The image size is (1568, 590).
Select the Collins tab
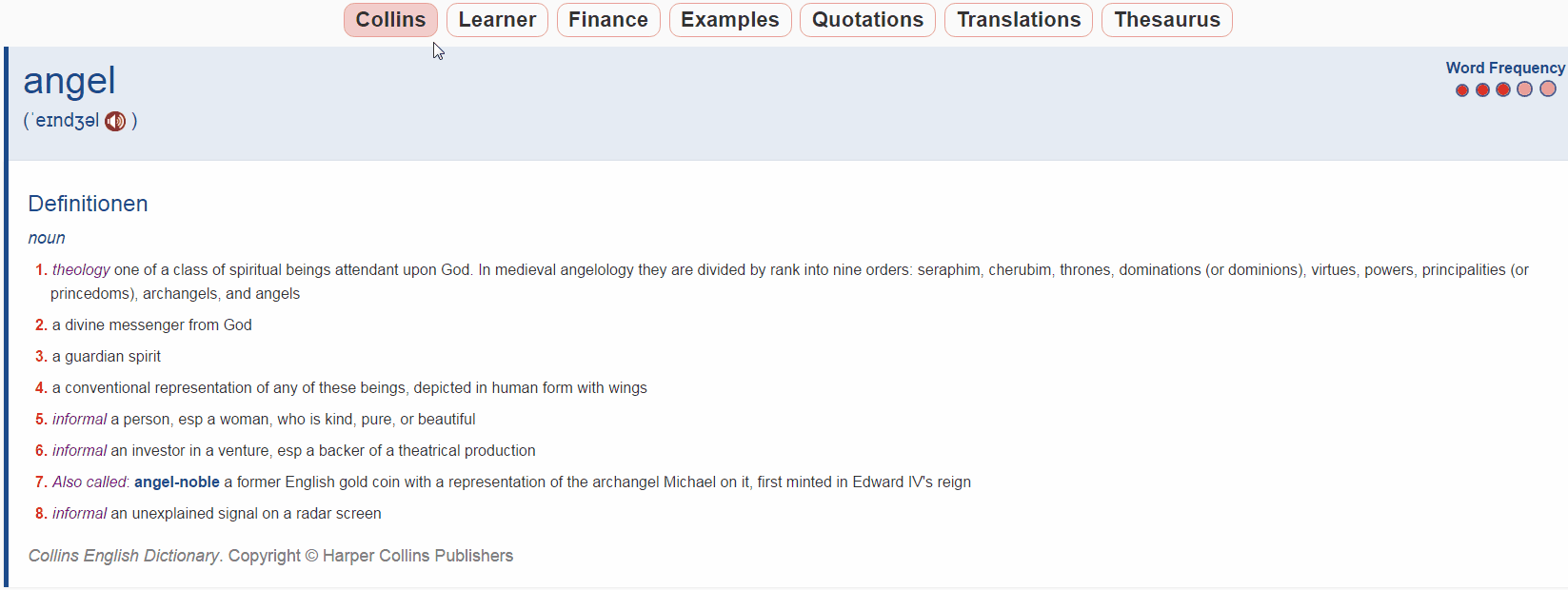(x=390, y=20)
